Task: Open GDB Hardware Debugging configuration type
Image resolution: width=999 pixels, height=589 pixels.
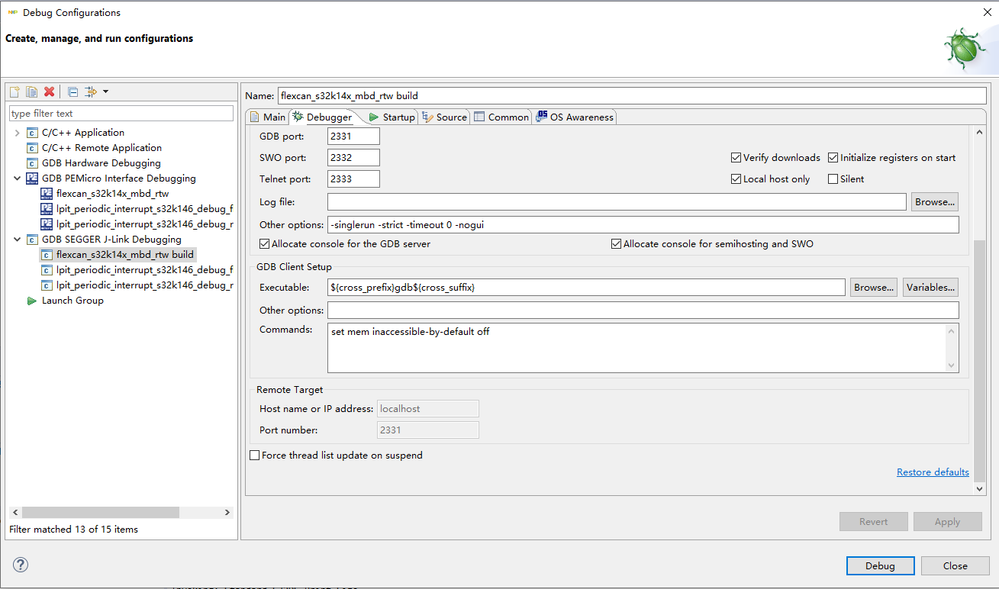Action: (x=100, y=163)
